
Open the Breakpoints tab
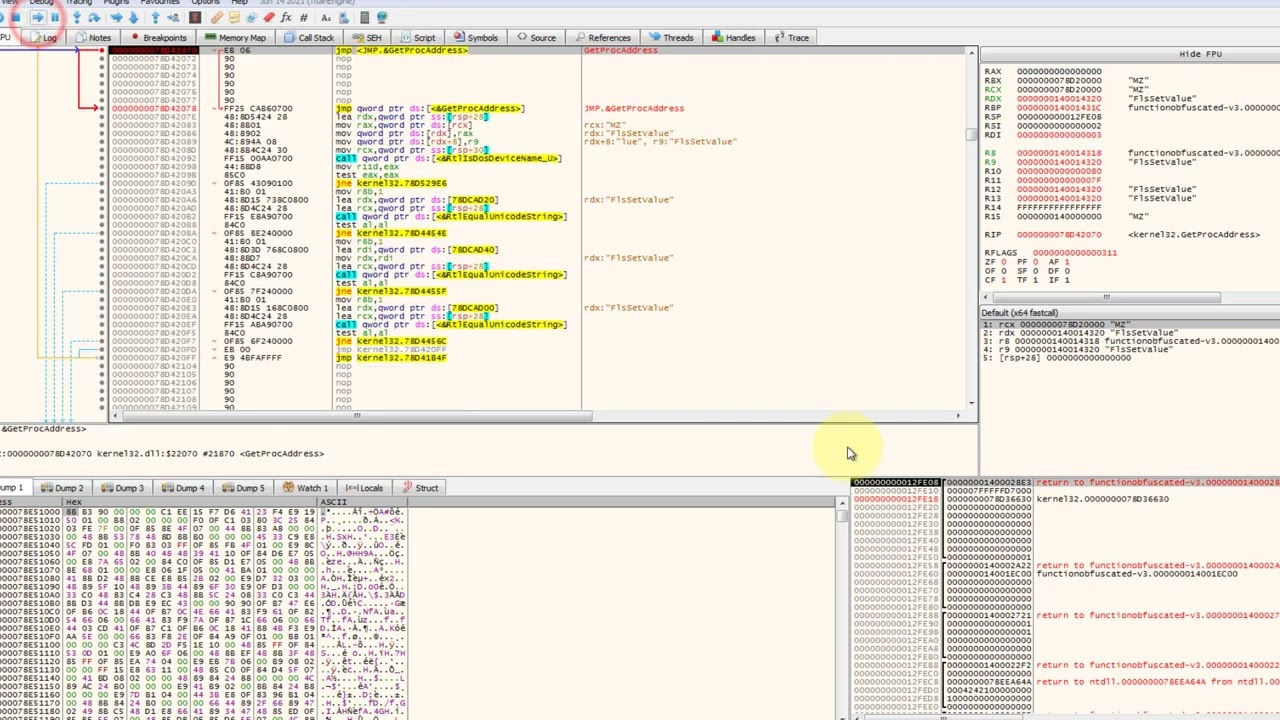(x=158, y=38)
